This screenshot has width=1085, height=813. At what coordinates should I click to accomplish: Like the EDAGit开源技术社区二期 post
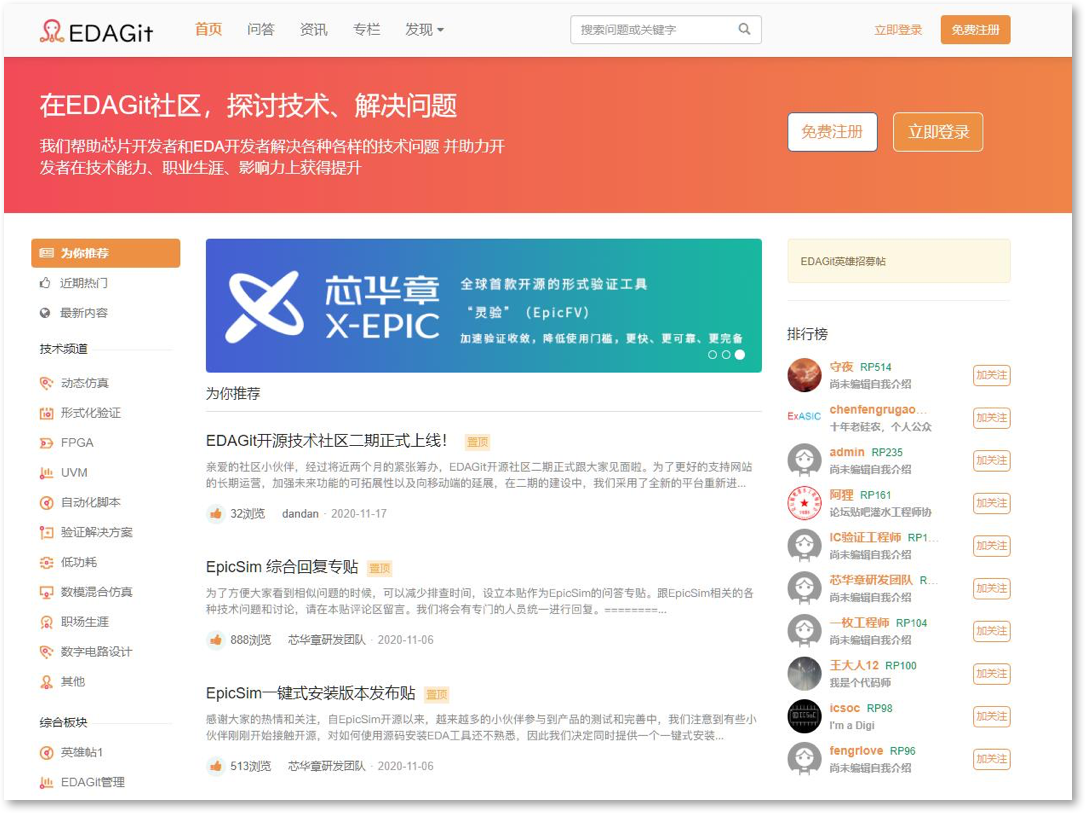(x=216, y=513)
